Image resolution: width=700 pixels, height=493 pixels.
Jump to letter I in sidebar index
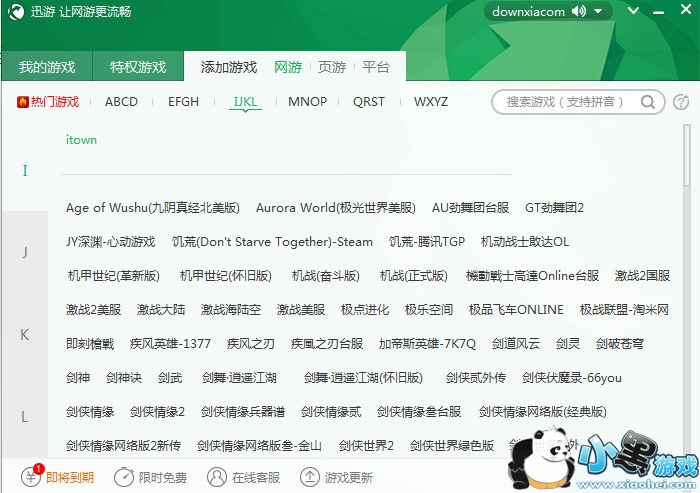tap(25, 171)
